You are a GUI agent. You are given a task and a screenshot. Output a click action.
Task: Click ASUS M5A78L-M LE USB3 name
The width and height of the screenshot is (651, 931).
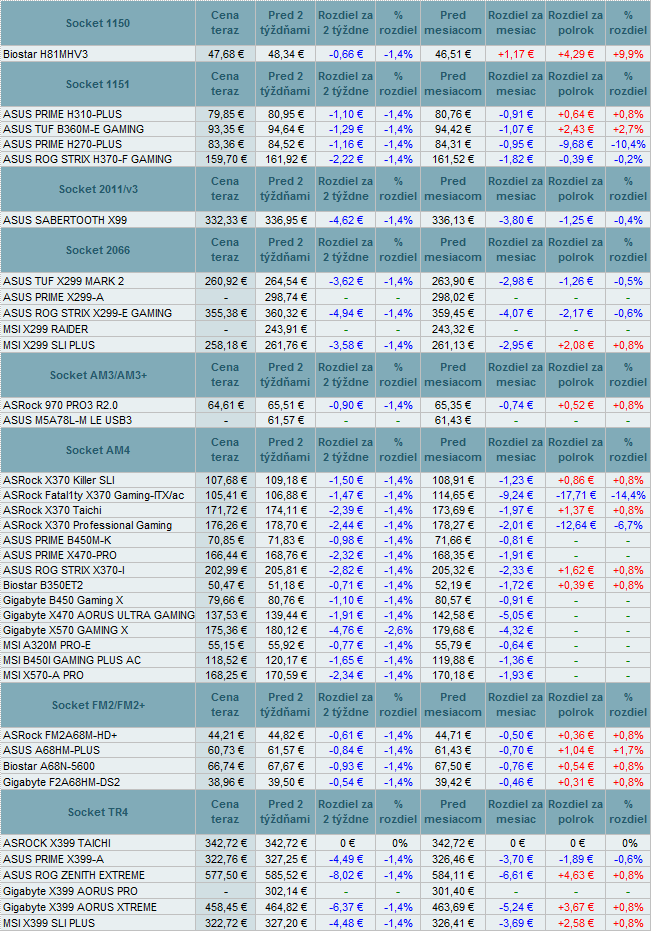pyautogui.click(x=68, y=420)
